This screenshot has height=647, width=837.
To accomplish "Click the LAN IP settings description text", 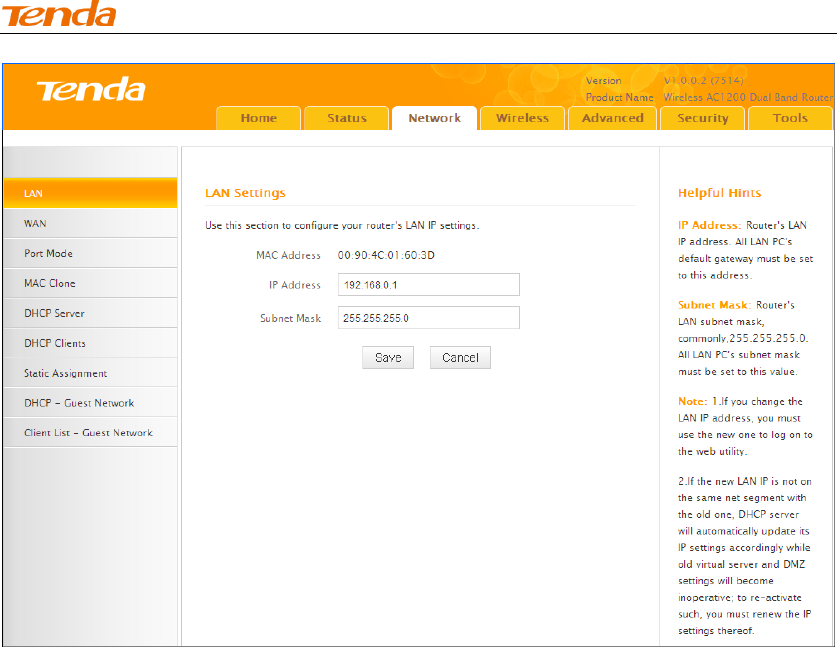I will click(342, 225).
